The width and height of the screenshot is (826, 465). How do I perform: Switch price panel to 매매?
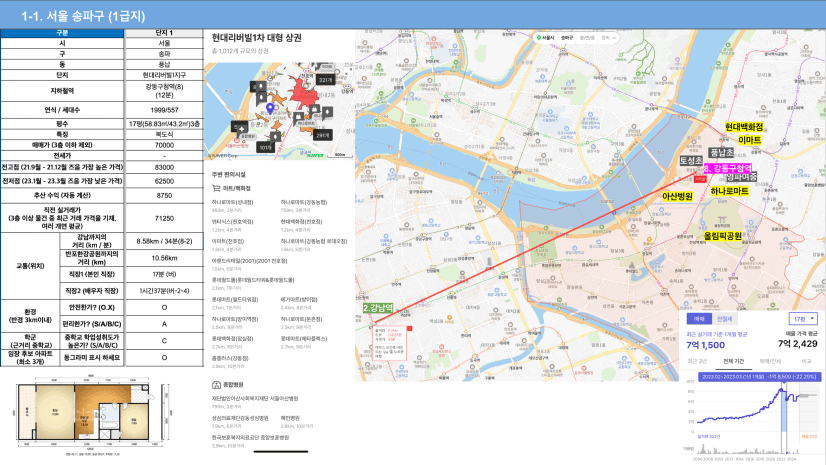coord(699,319)
